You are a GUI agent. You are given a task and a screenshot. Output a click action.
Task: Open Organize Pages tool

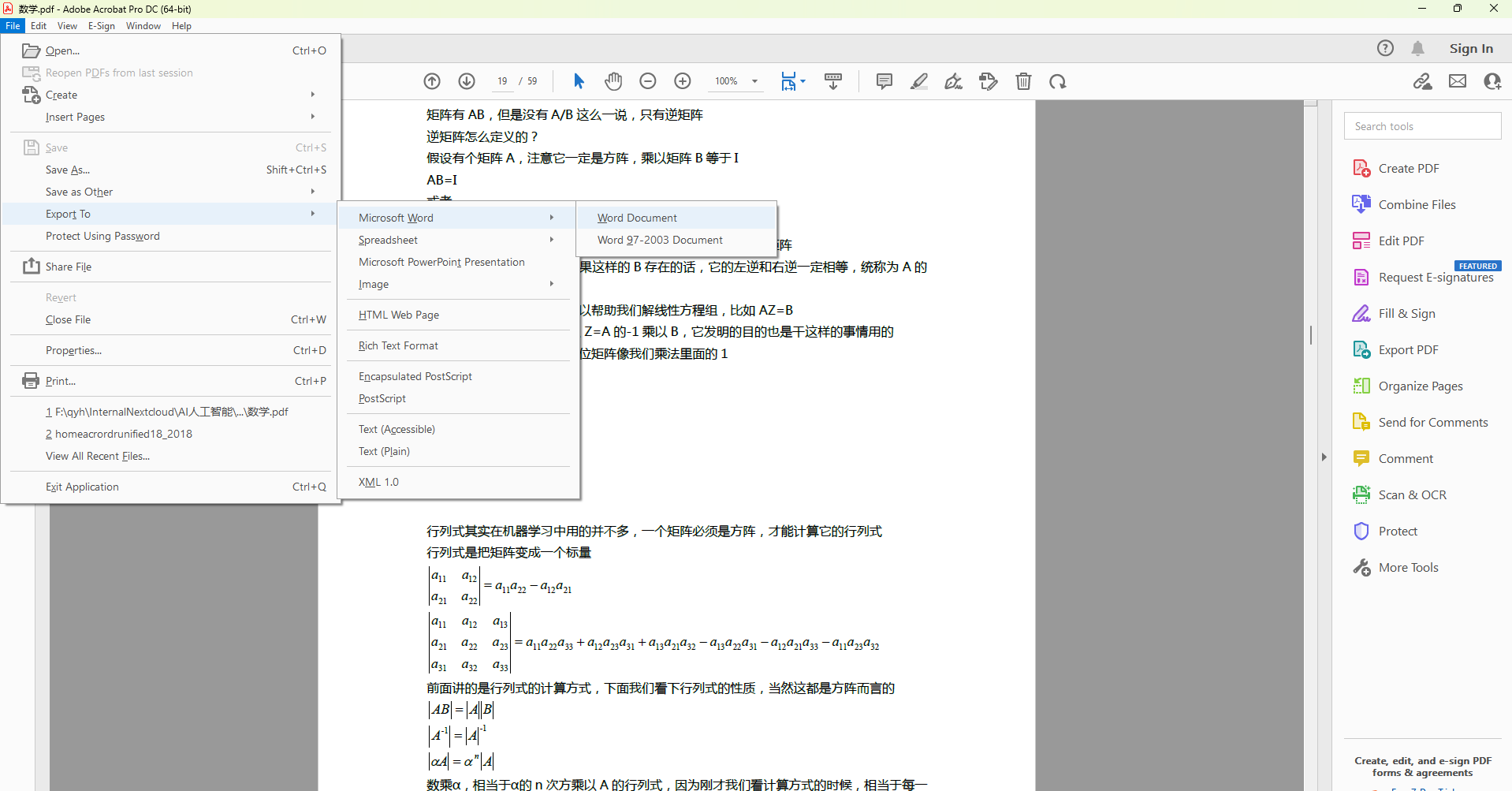(x=1420, y=386)
